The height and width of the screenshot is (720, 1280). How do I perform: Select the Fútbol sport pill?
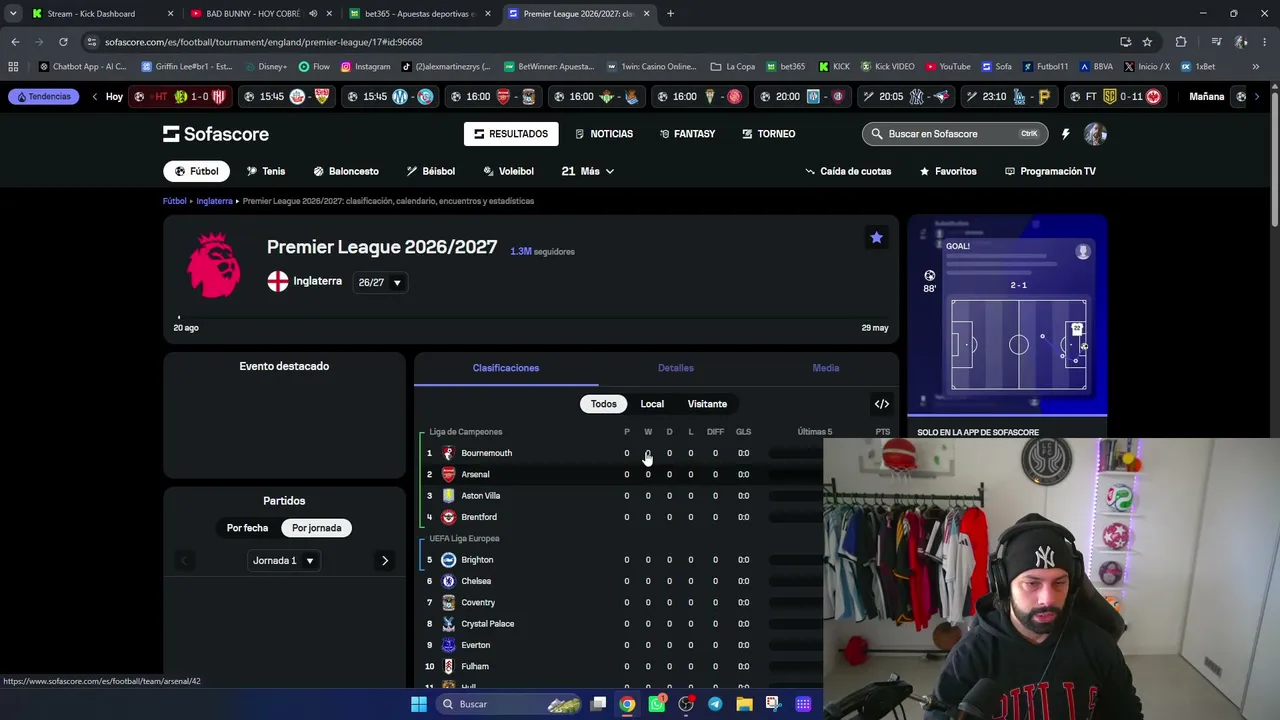click(x=196, y=171)
